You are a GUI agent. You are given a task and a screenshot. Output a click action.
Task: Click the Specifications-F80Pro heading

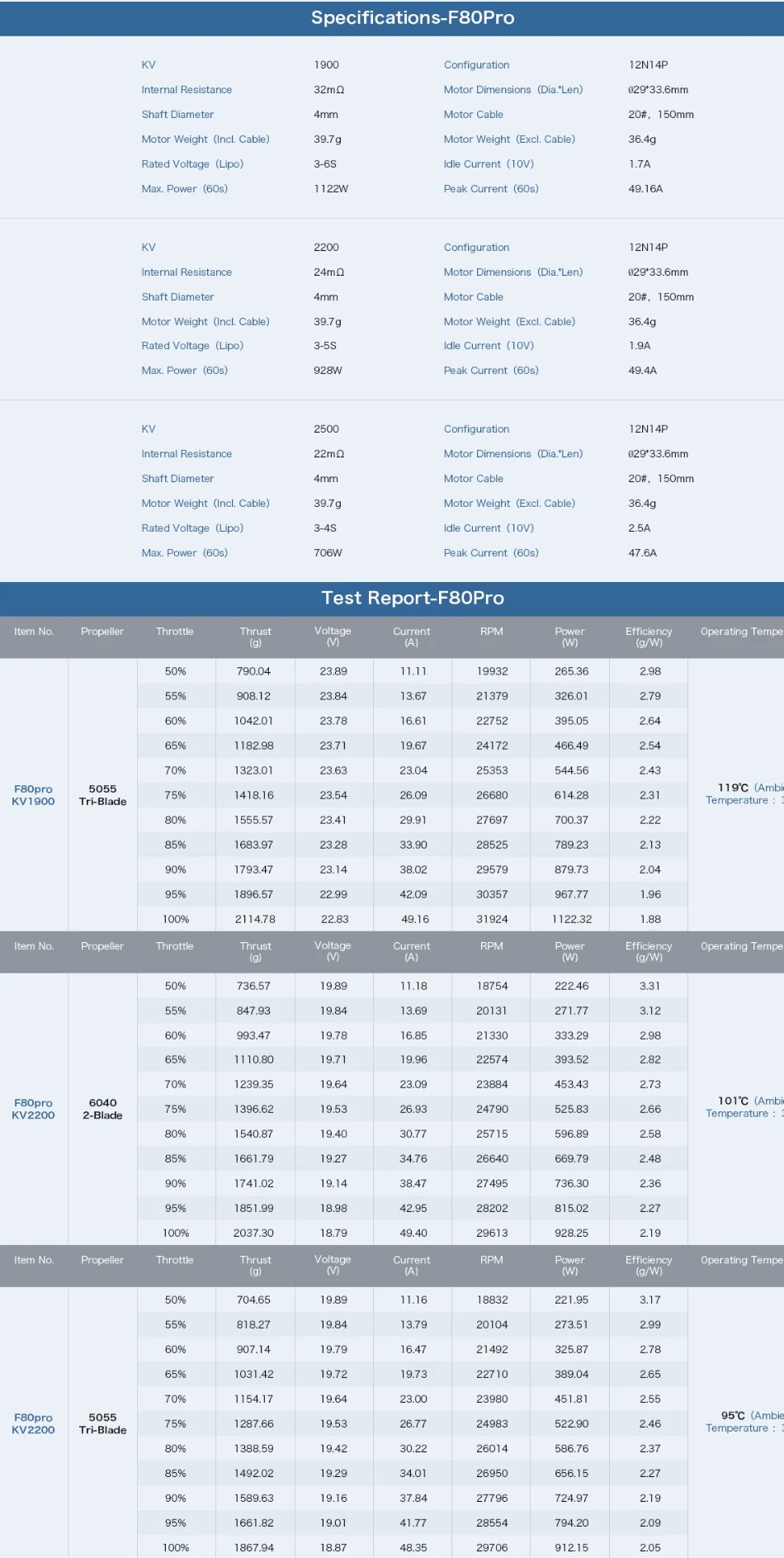tap(413, 18)
